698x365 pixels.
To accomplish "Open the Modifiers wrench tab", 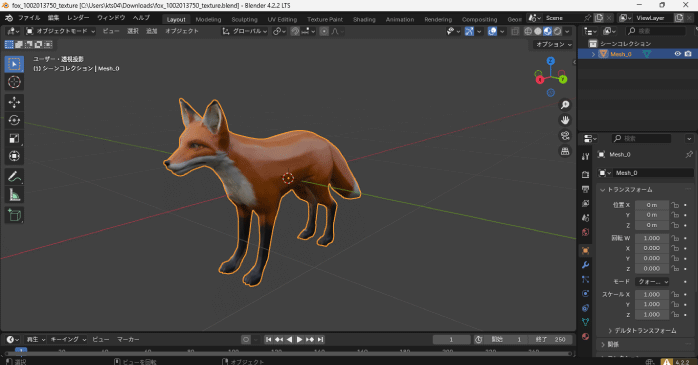I will click(x=585, y=265).
